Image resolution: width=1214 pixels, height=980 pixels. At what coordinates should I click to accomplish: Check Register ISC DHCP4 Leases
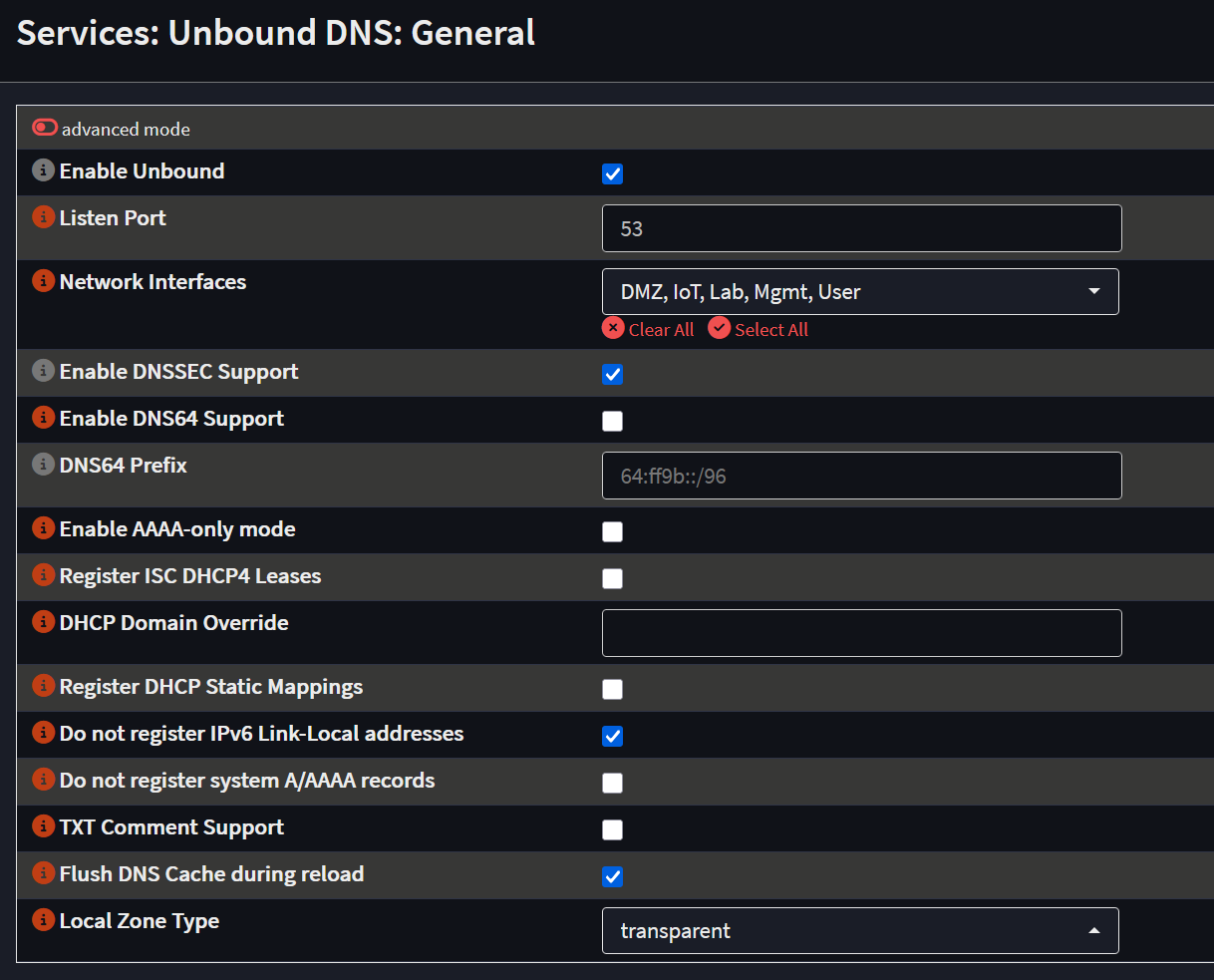click(612, 578)
